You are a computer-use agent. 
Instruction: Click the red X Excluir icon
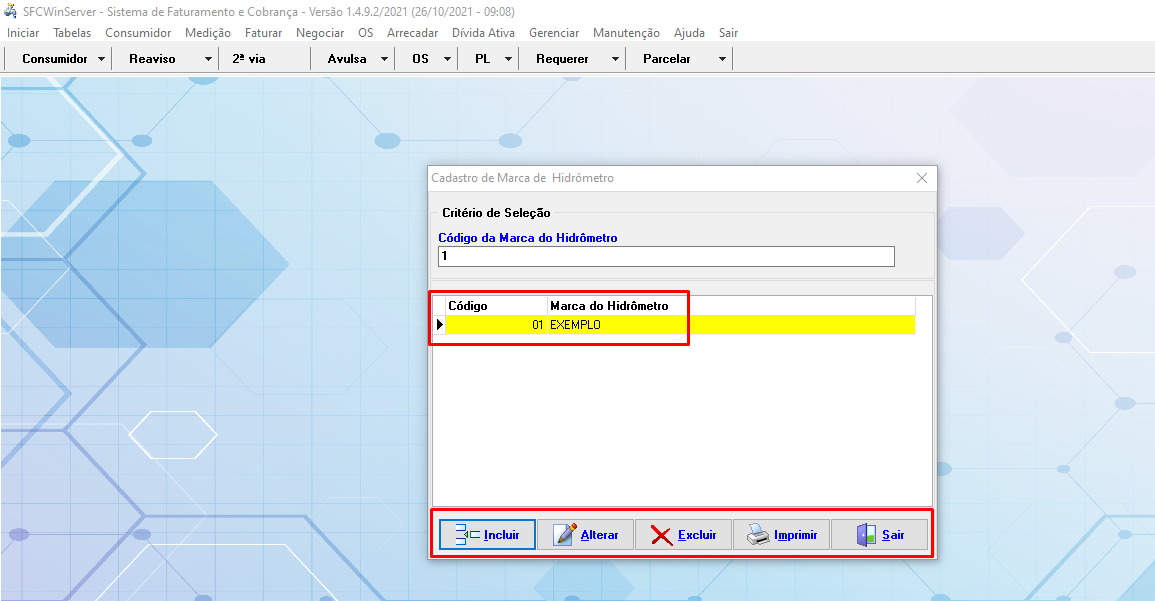[661, 535]
